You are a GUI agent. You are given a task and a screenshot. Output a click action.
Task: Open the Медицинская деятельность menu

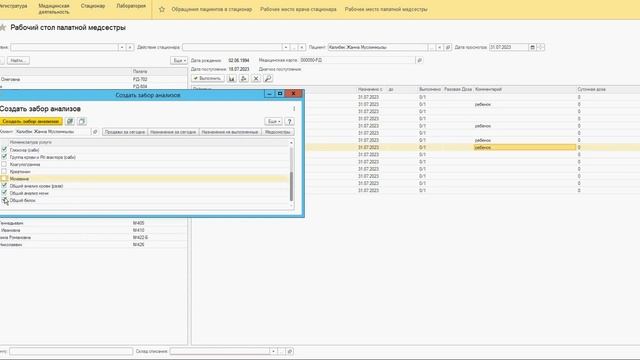(53, 9)
